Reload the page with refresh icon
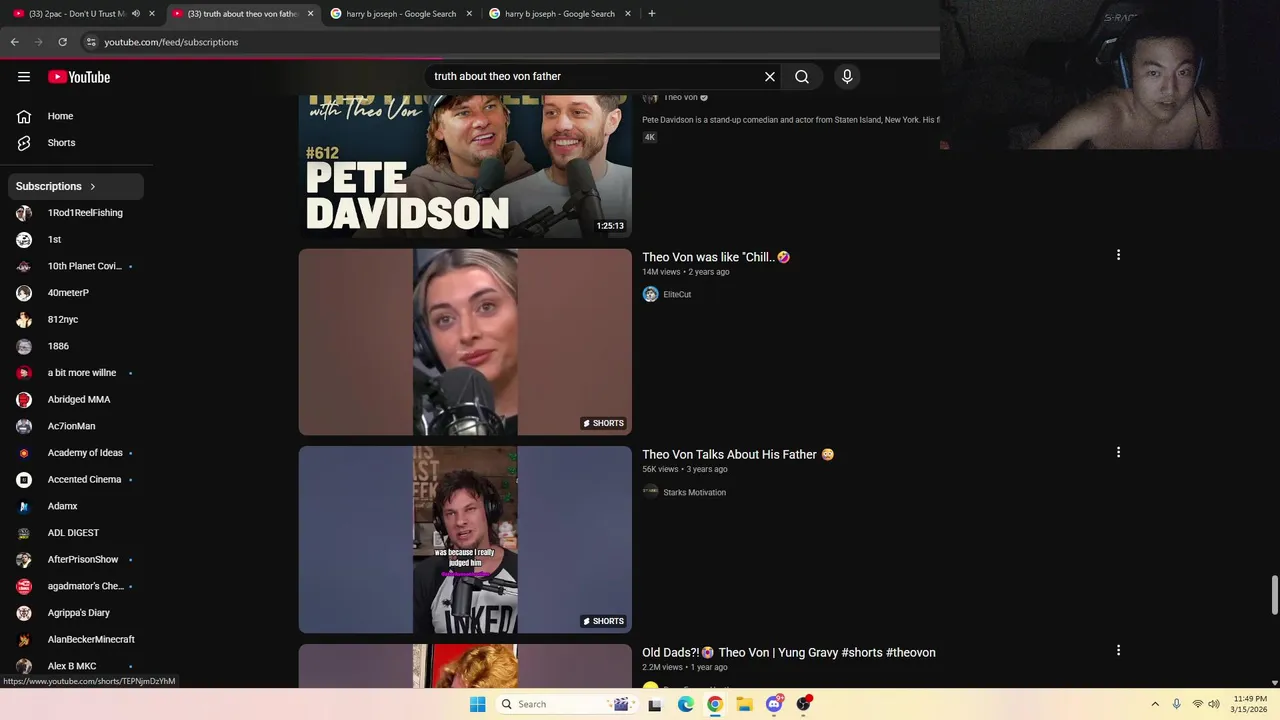The image size is (1280, 720). pyautogui.click(x=62, y=42)
